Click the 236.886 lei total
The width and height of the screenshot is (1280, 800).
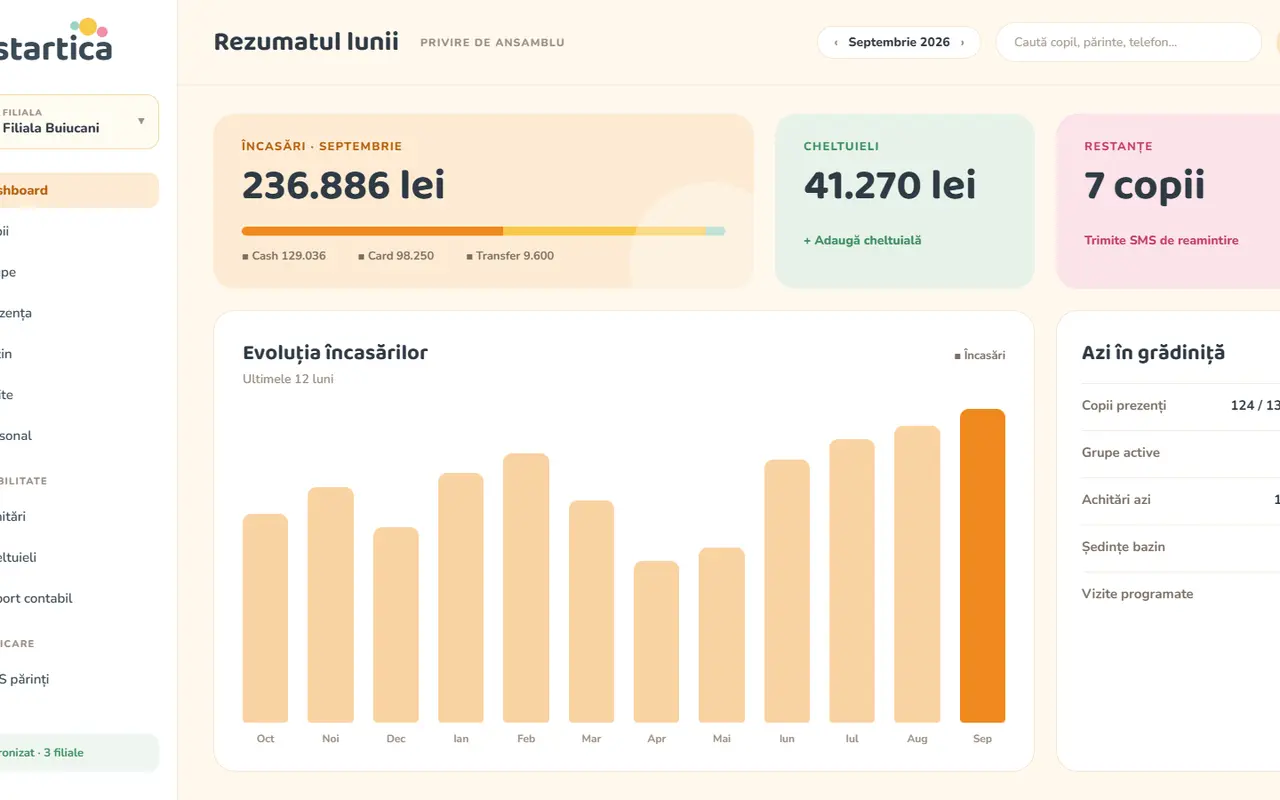pos(344,186)
